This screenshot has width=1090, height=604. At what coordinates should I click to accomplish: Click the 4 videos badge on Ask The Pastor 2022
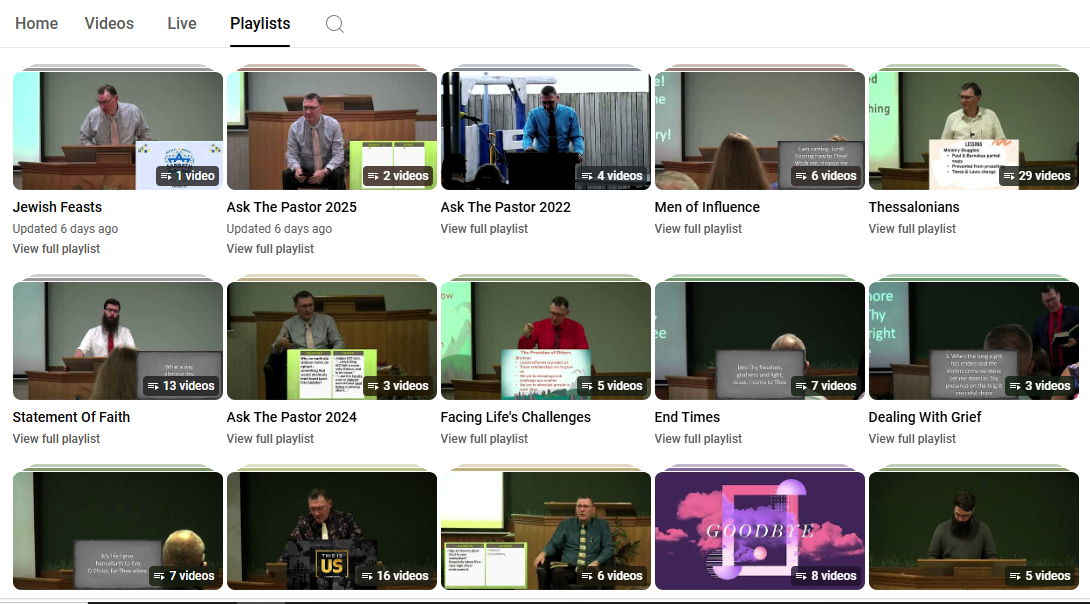pos(612,176)
